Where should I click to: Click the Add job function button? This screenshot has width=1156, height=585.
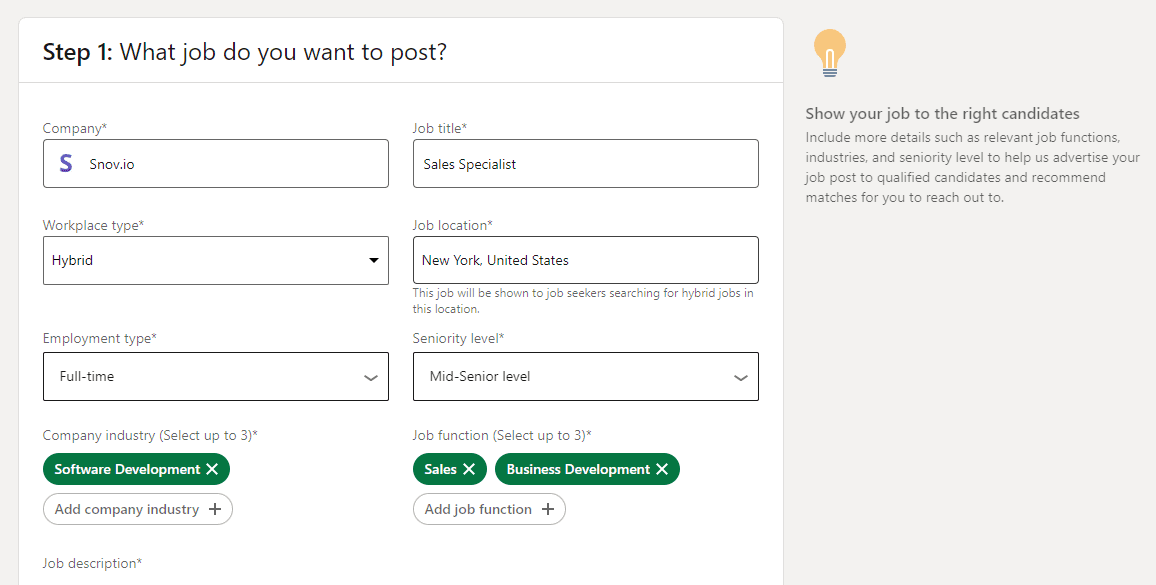478,509
